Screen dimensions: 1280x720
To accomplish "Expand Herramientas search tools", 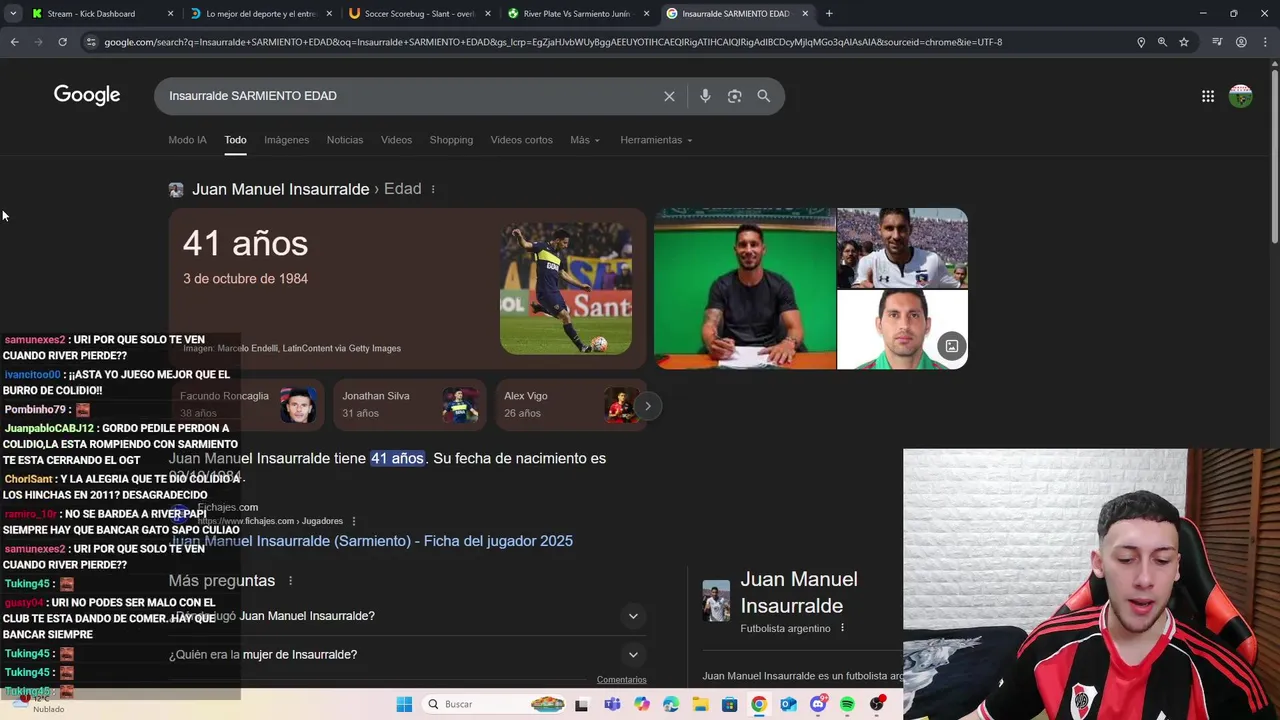I will [x=657, y=140].
